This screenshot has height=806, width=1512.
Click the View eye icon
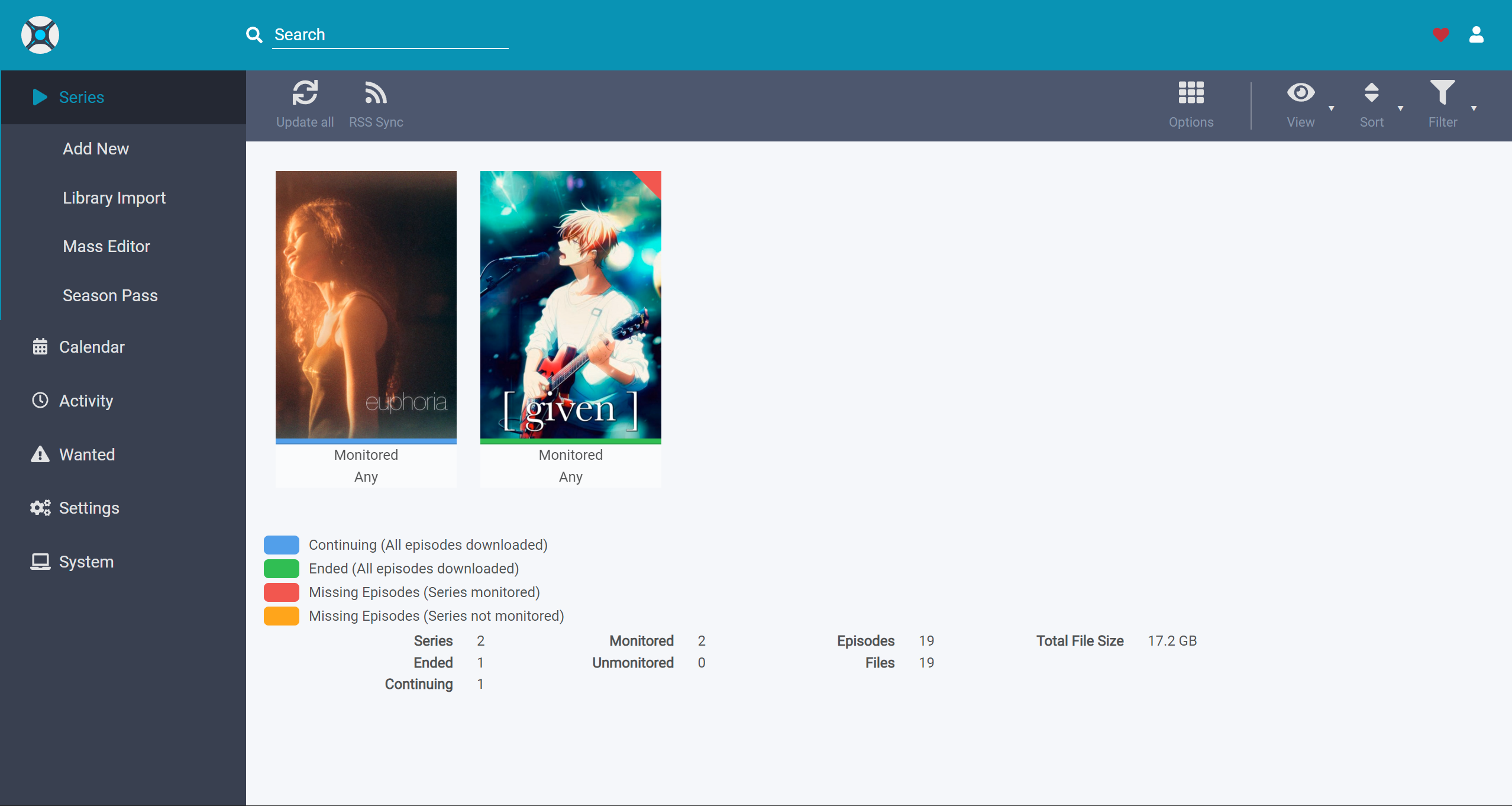pos(1300,93)
